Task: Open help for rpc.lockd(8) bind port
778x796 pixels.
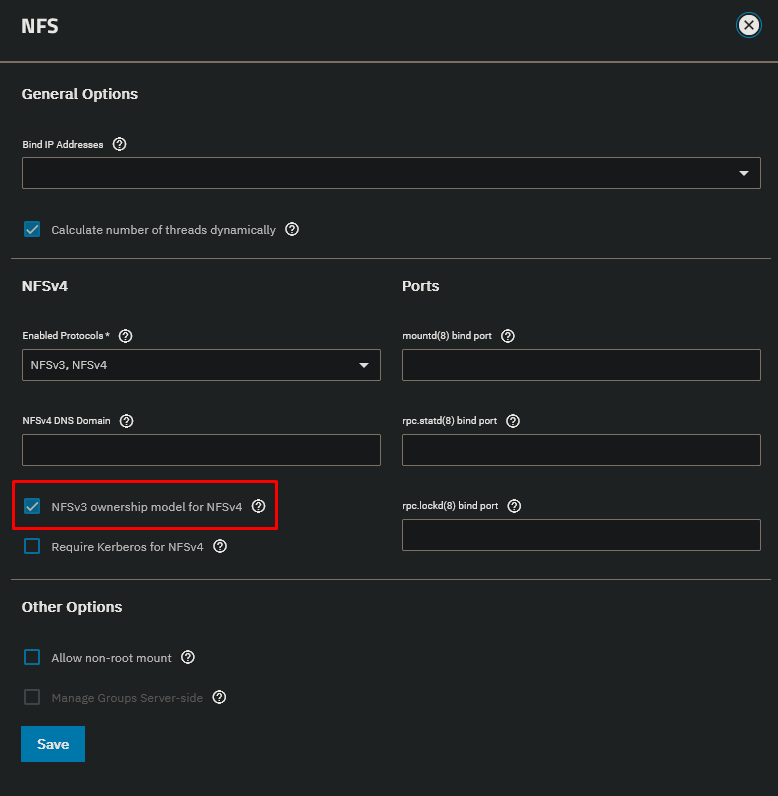Action: pos(514,506)
